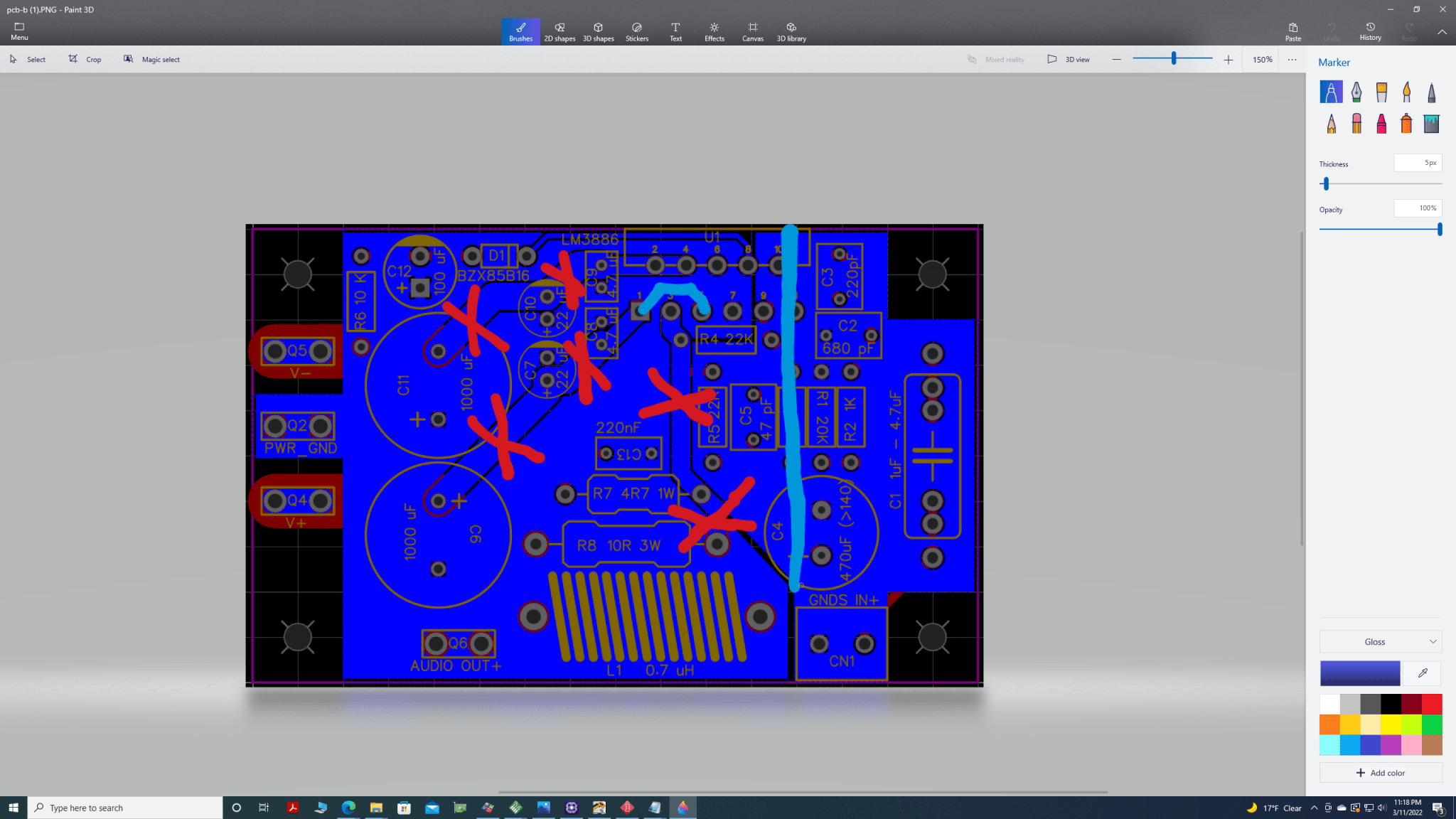Open the History panel
This screenshot has height=819, width=1456.
(1370, 32)
